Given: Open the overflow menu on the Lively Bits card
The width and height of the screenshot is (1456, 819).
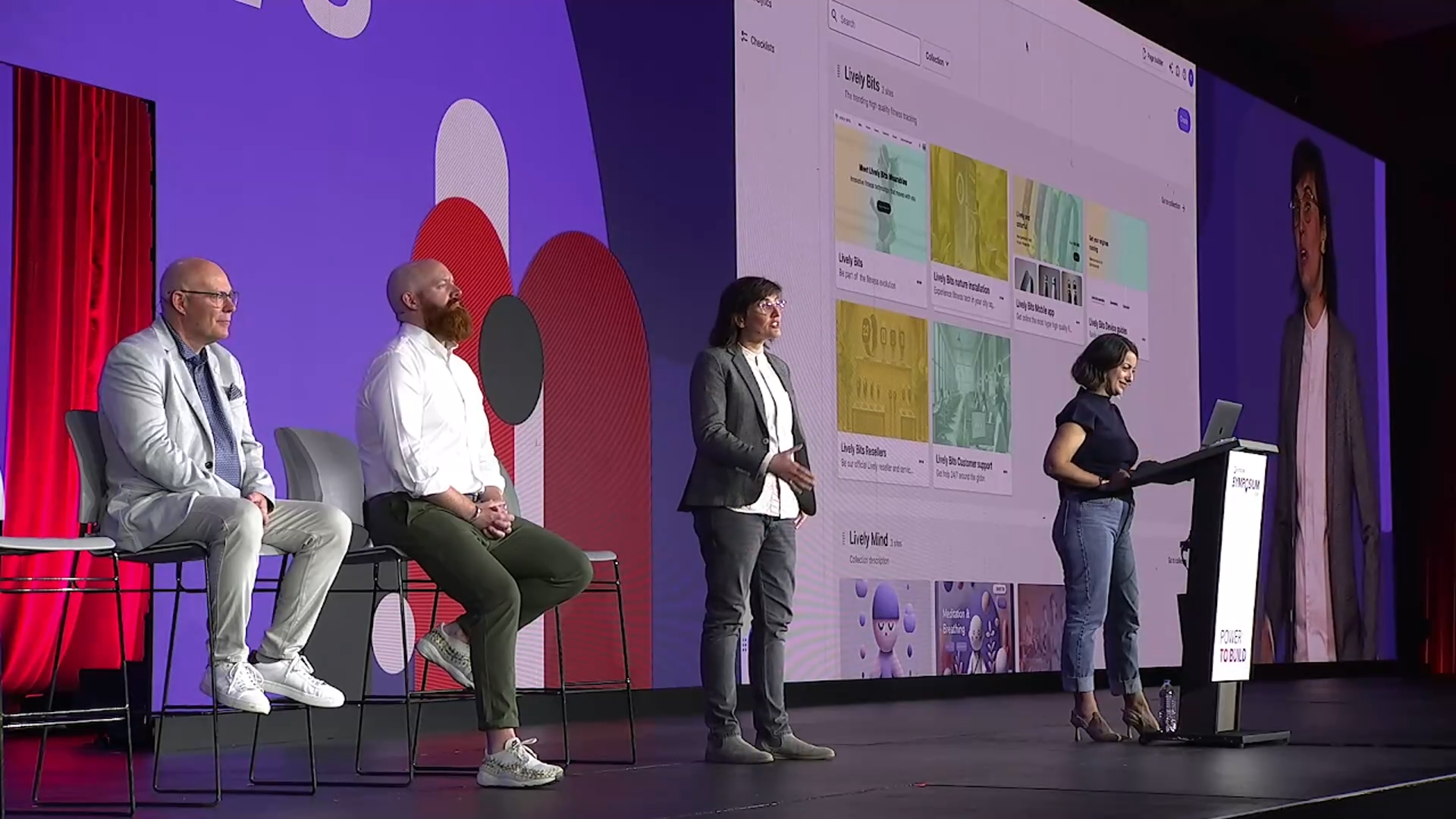Looking at the screenshot, I should [x=919, y=281].
